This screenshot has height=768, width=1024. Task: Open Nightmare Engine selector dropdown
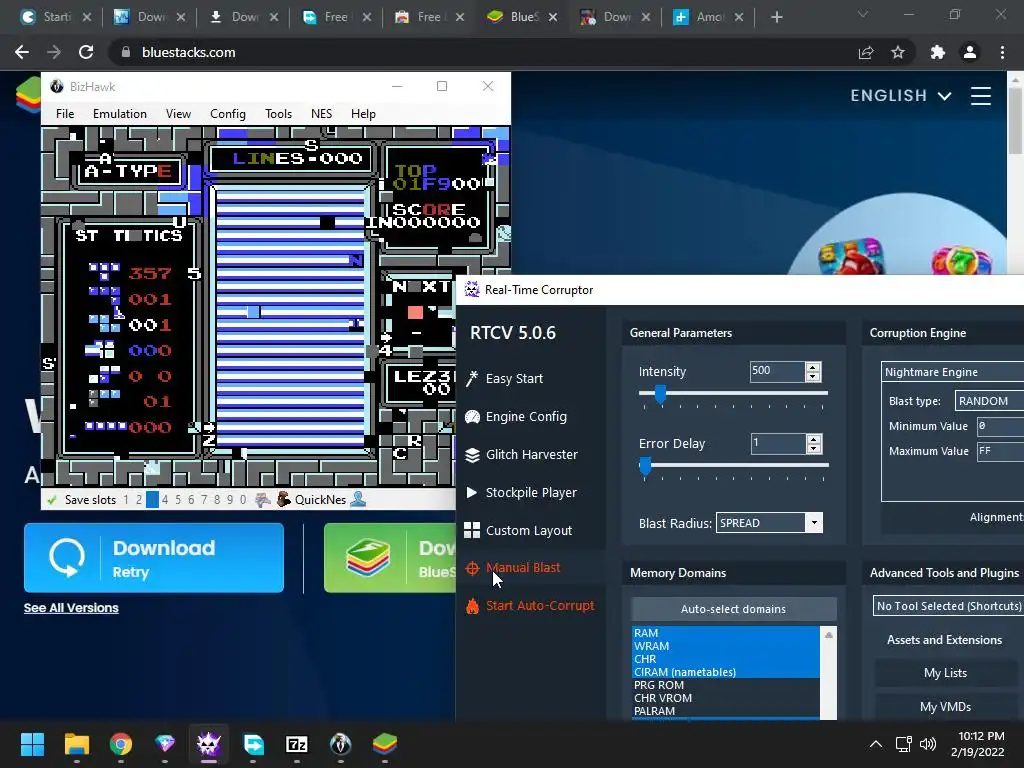pos(952,372)
